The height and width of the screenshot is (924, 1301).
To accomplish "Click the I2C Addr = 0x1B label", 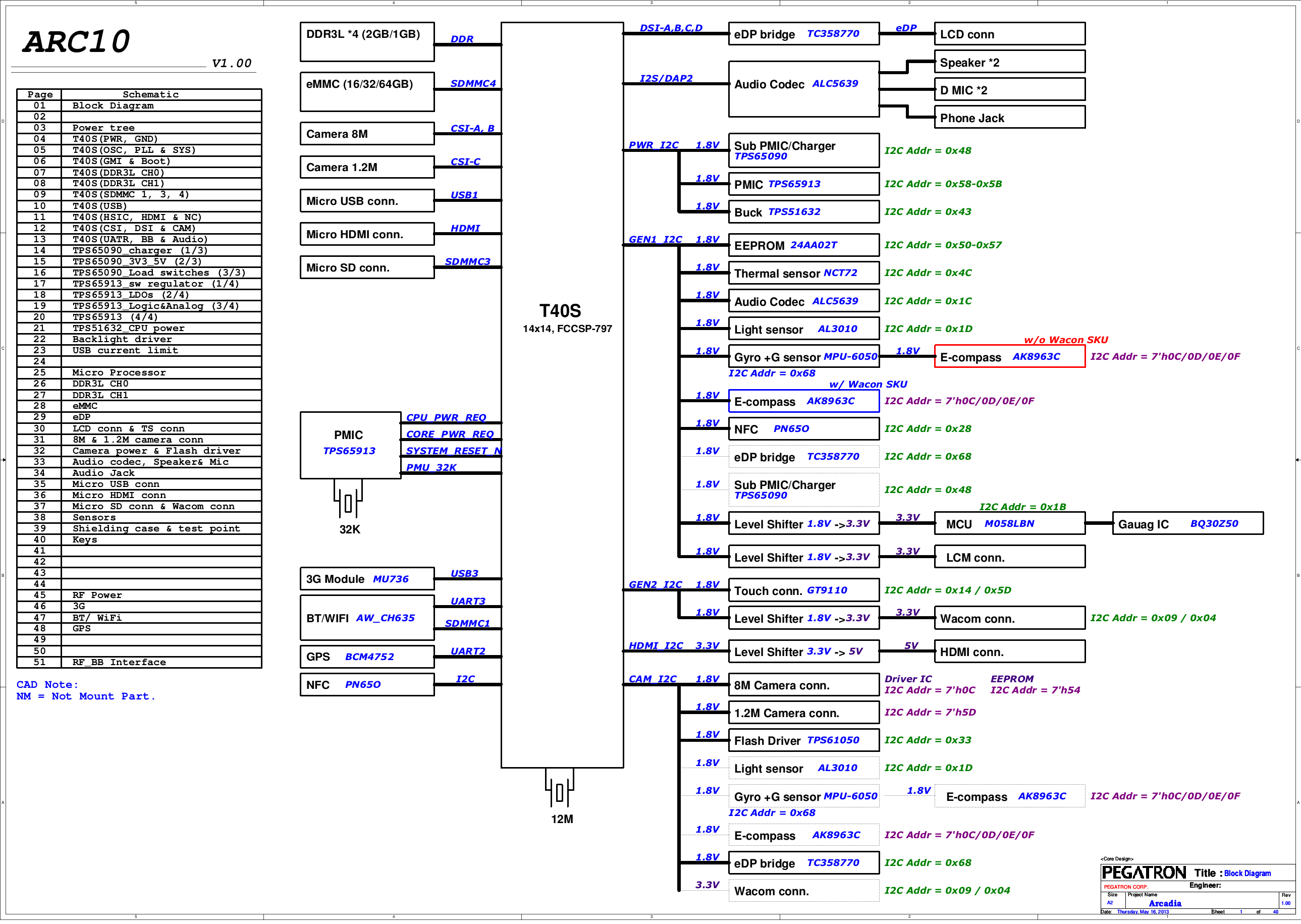I will point(1022,506).
